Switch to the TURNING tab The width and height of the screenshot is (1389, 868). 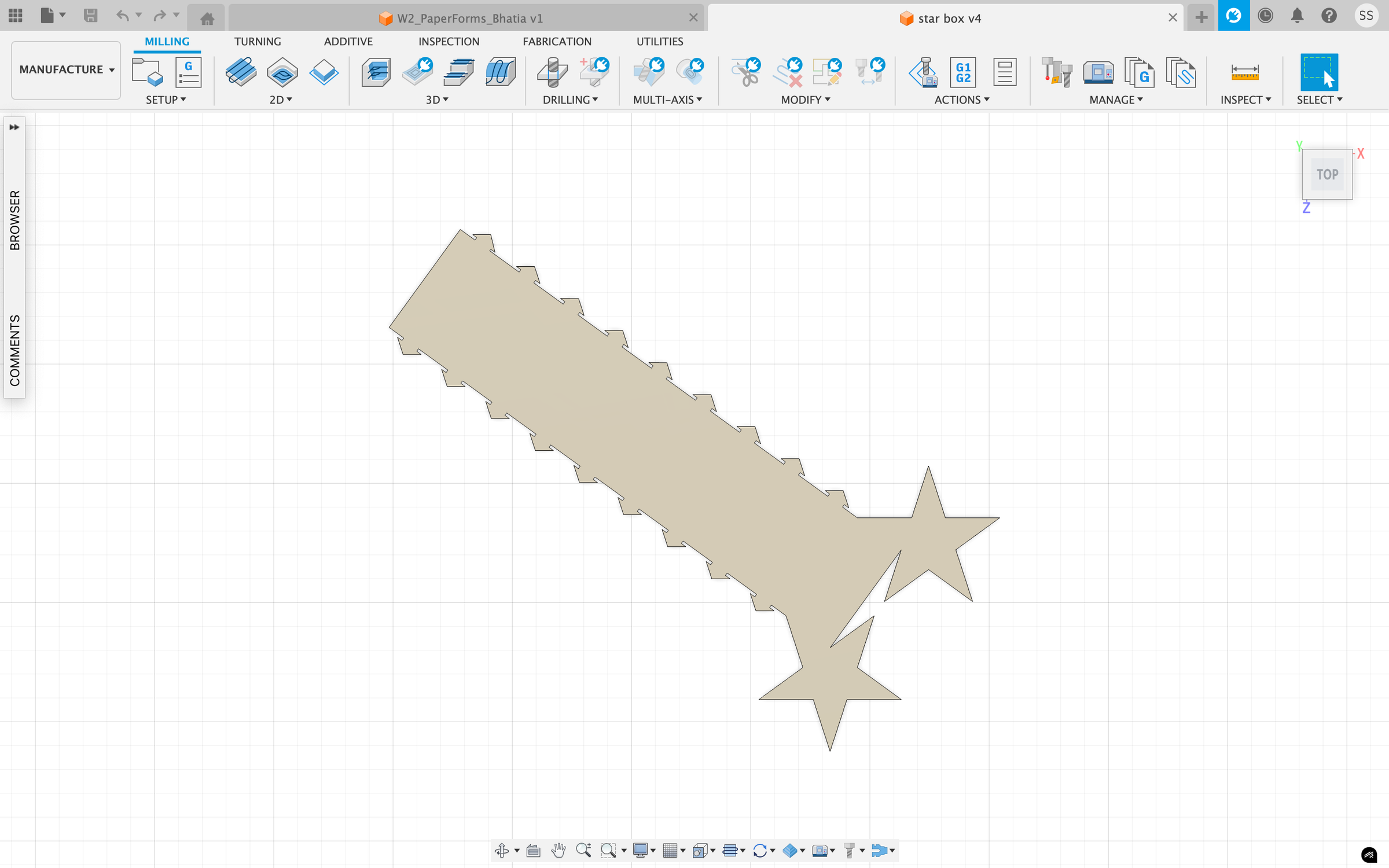click(x=258, y=42)
